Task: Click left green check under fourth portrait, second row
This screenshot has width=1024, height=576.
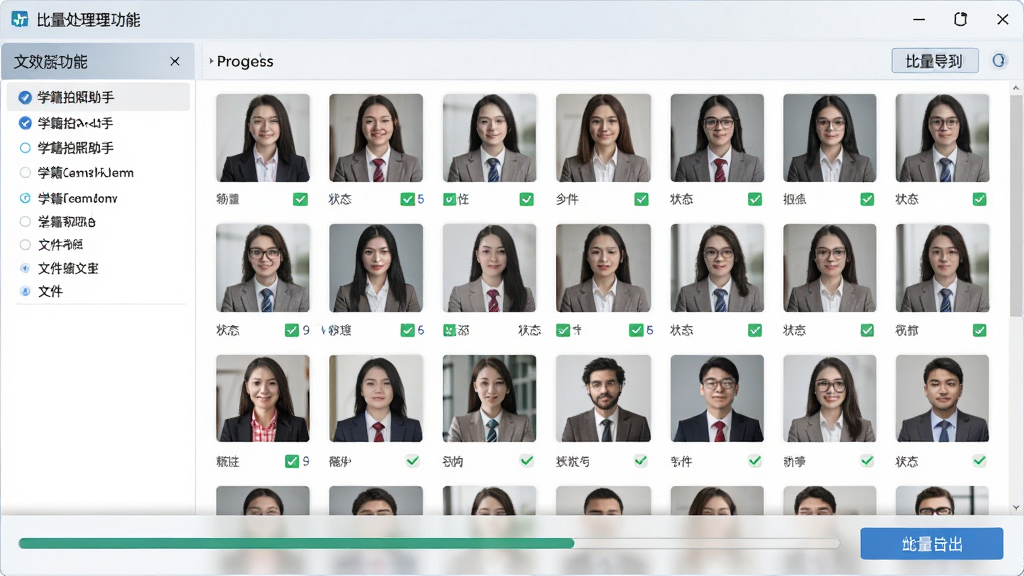Action: tap(562, 330)
